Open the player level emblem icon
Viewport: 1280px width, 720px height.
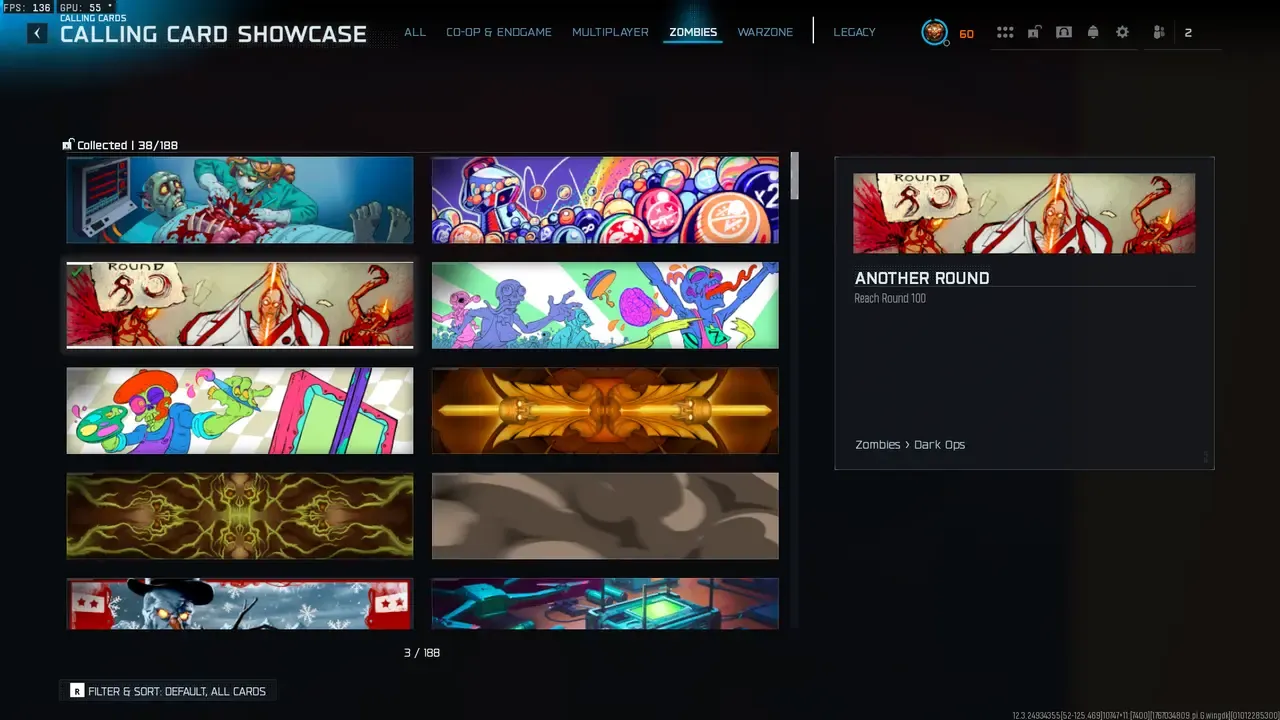(x=934, y=33)
